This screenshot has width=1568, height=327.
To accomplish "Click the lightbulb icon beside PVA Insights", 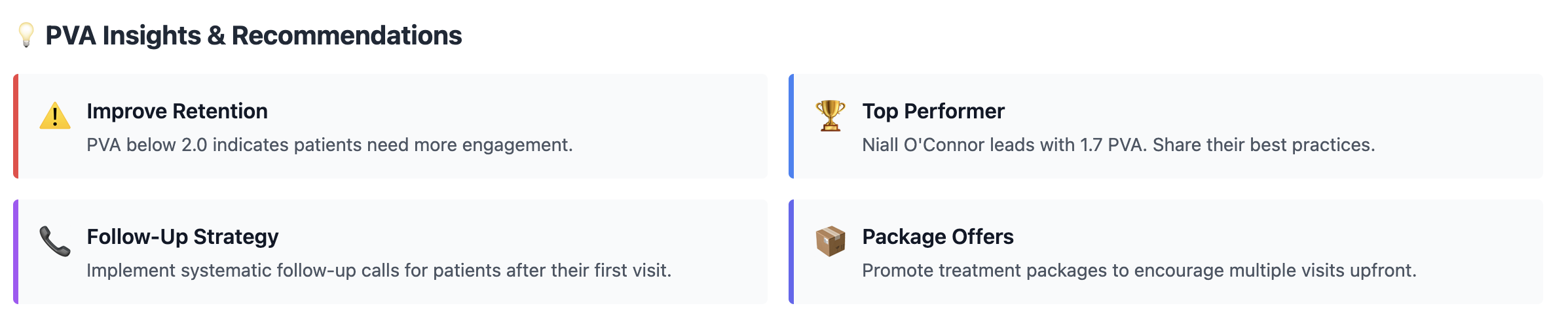I will pyautogui.click(x=26, y=35).
